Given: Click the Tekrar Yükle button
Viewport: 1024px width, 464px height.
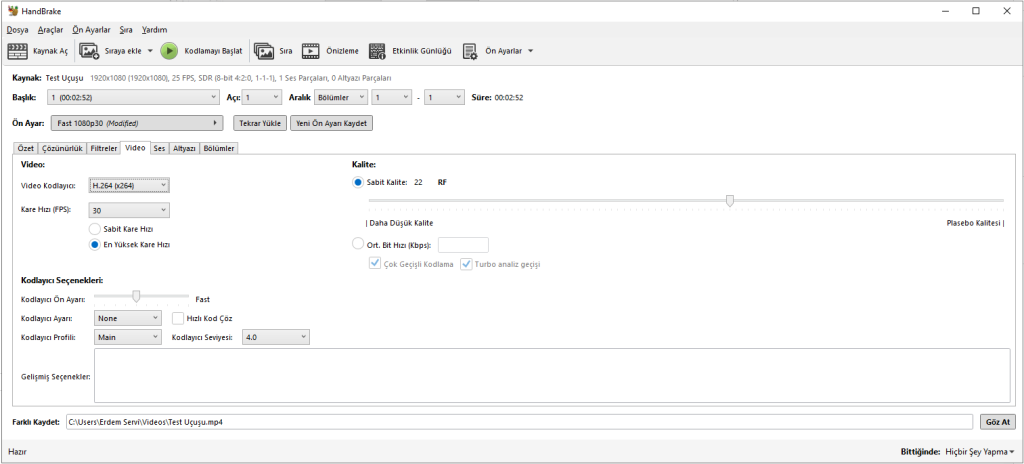Looking at the screenshot, I should coord(260,124).
